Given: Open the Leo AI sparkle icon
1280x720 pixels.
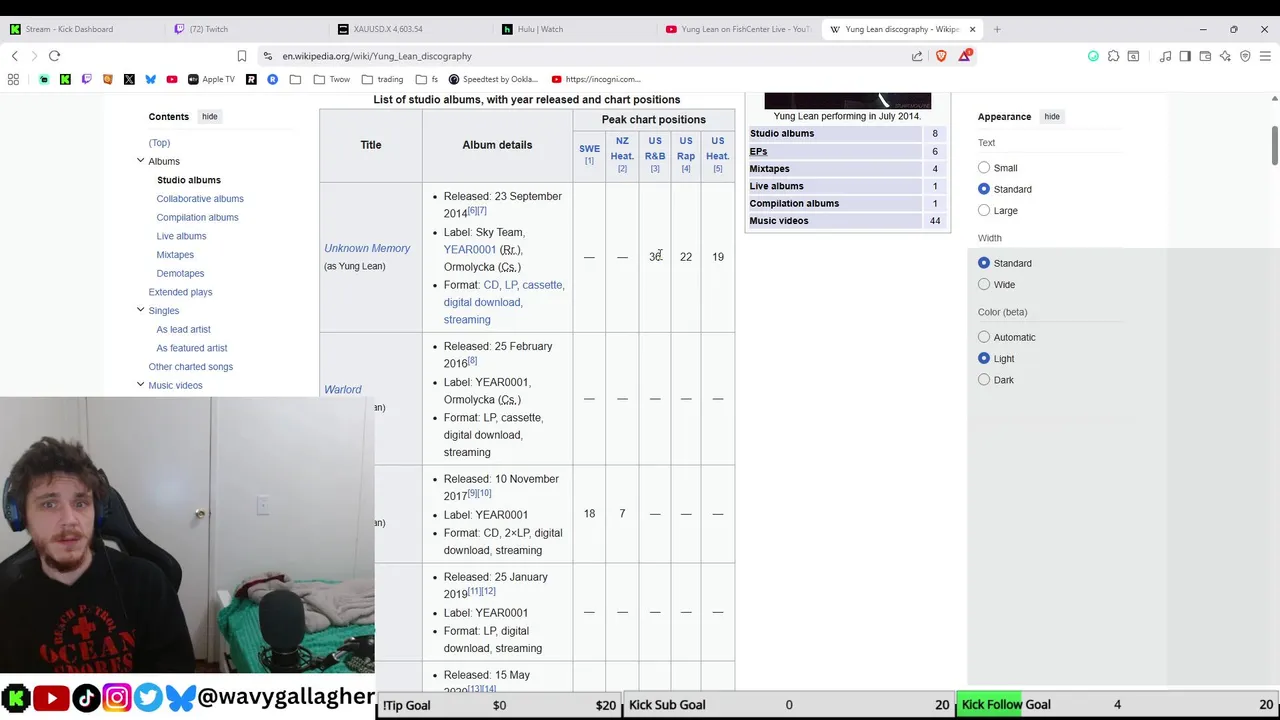Looking at the screenshot, I should click(x=1225, y=56).
